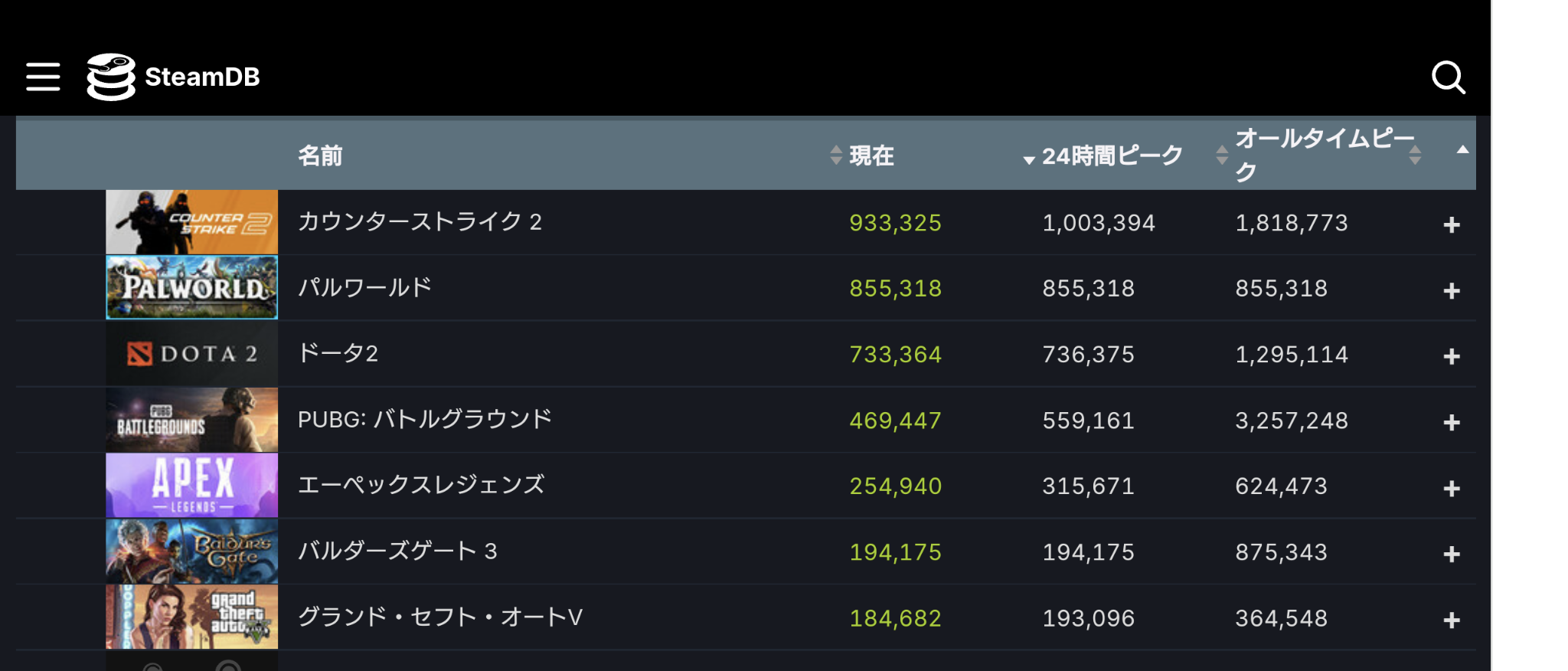Expand Apex Legends row plus icon
The image size is (1568, 671).
pos(1451,488)
